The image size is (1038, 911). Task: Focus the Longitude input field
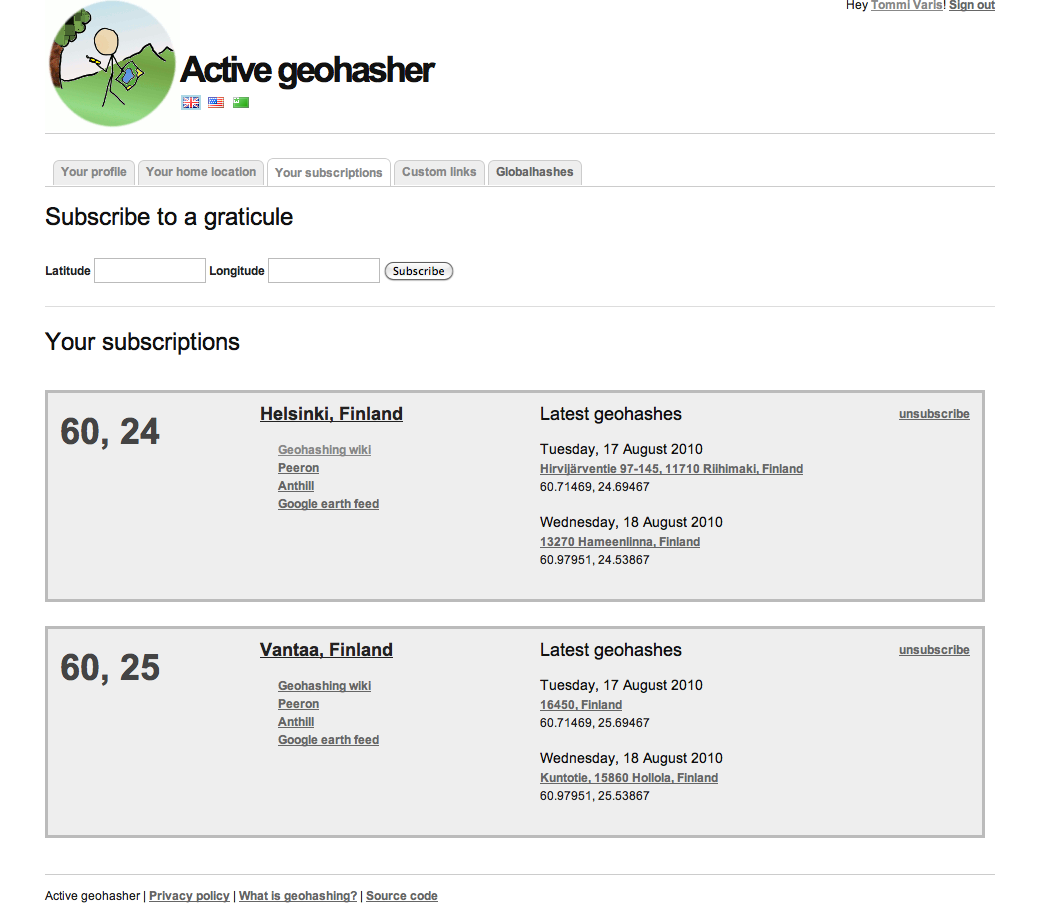click(324, 271)
